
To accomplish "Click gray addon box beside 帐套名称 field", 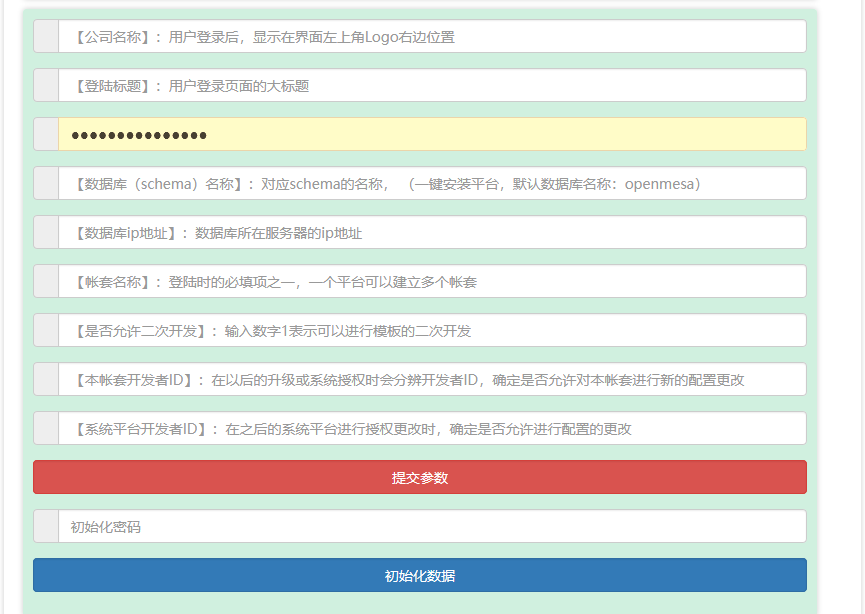I will (46, 282).
